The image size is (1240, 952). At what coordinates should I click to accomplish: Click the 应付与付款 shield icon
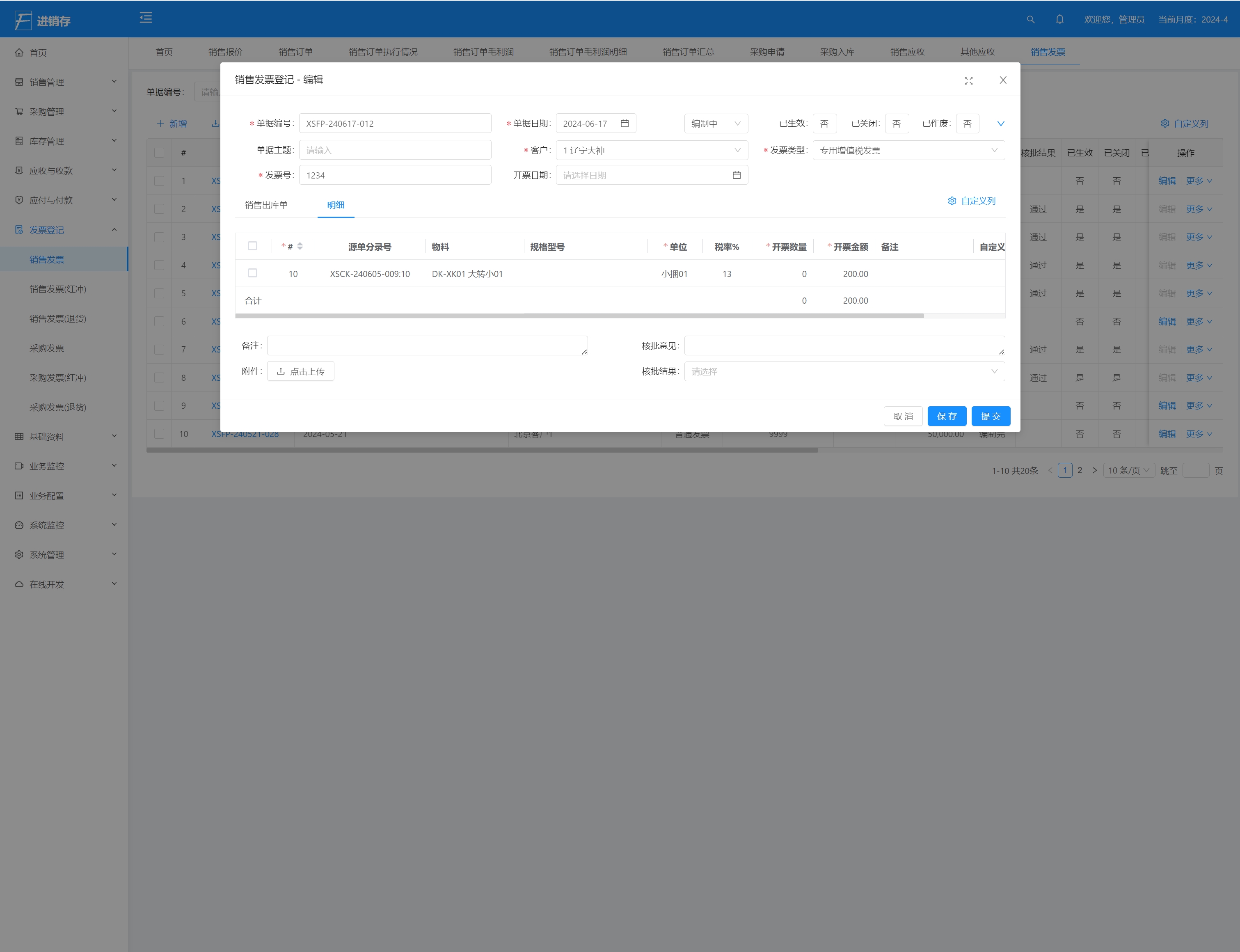pyautogui.click(x=19, y=199)
